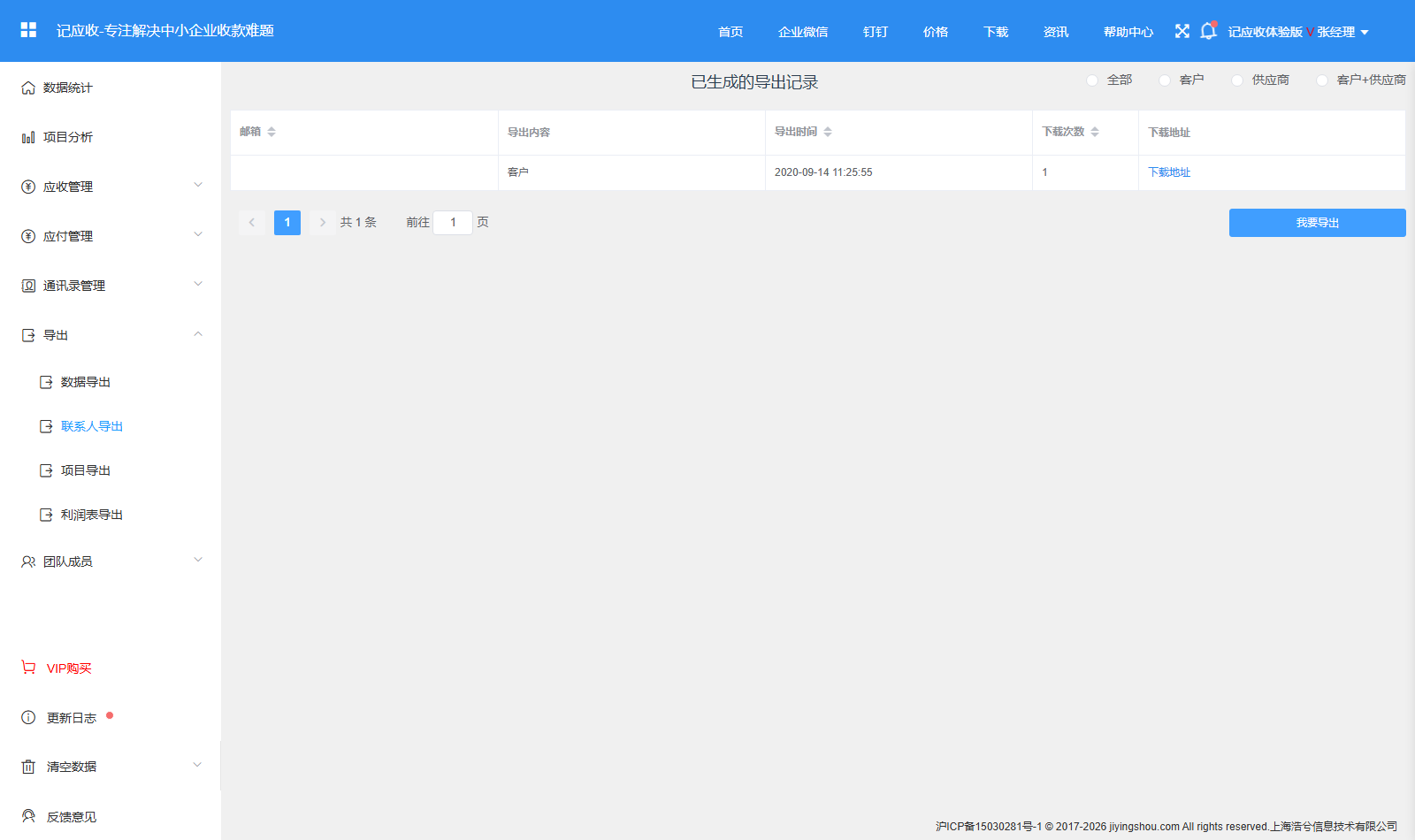Screen dimensions: 1415x840
Task: Go to 企业微信 in the top menu
Action: tap(803, 32)
